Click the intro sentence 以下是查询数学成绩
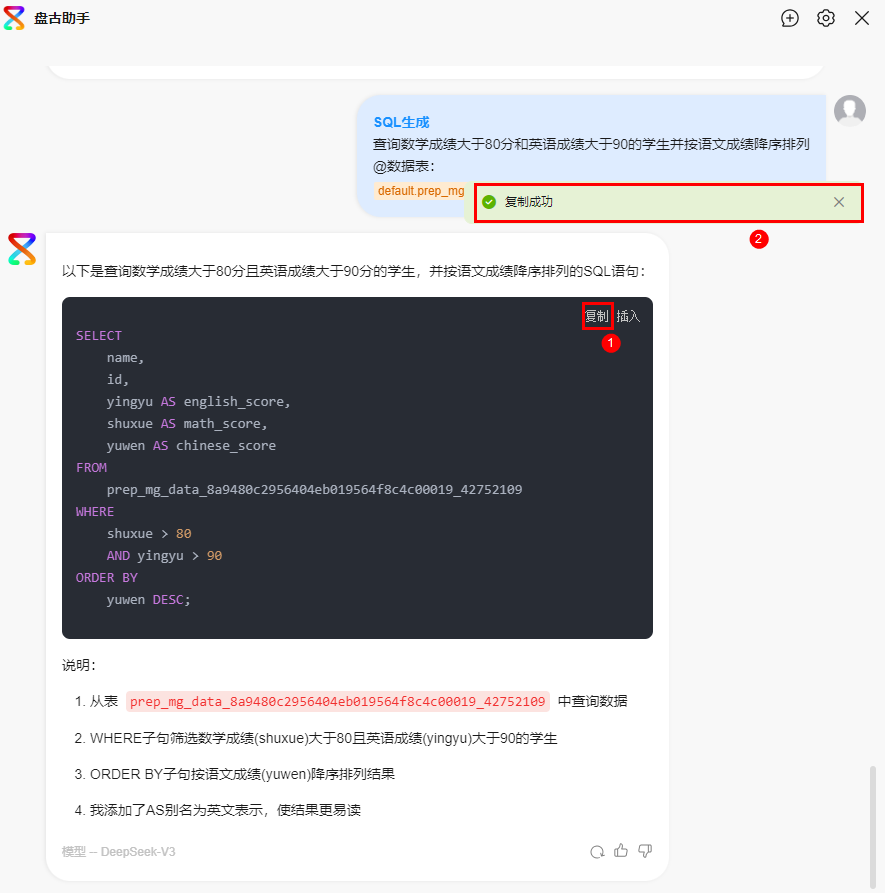The width and height of the screenshot is (885, 893). (354, 272)
